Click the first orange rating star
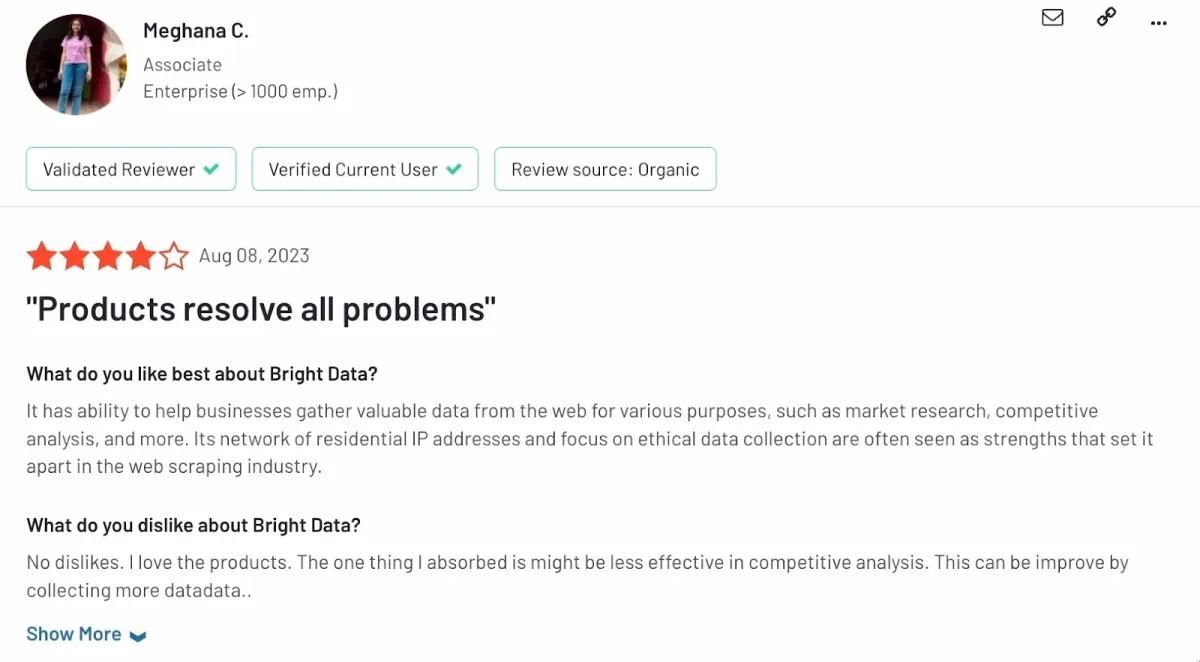Screen dimensions: 1200x662 [42, 256]
